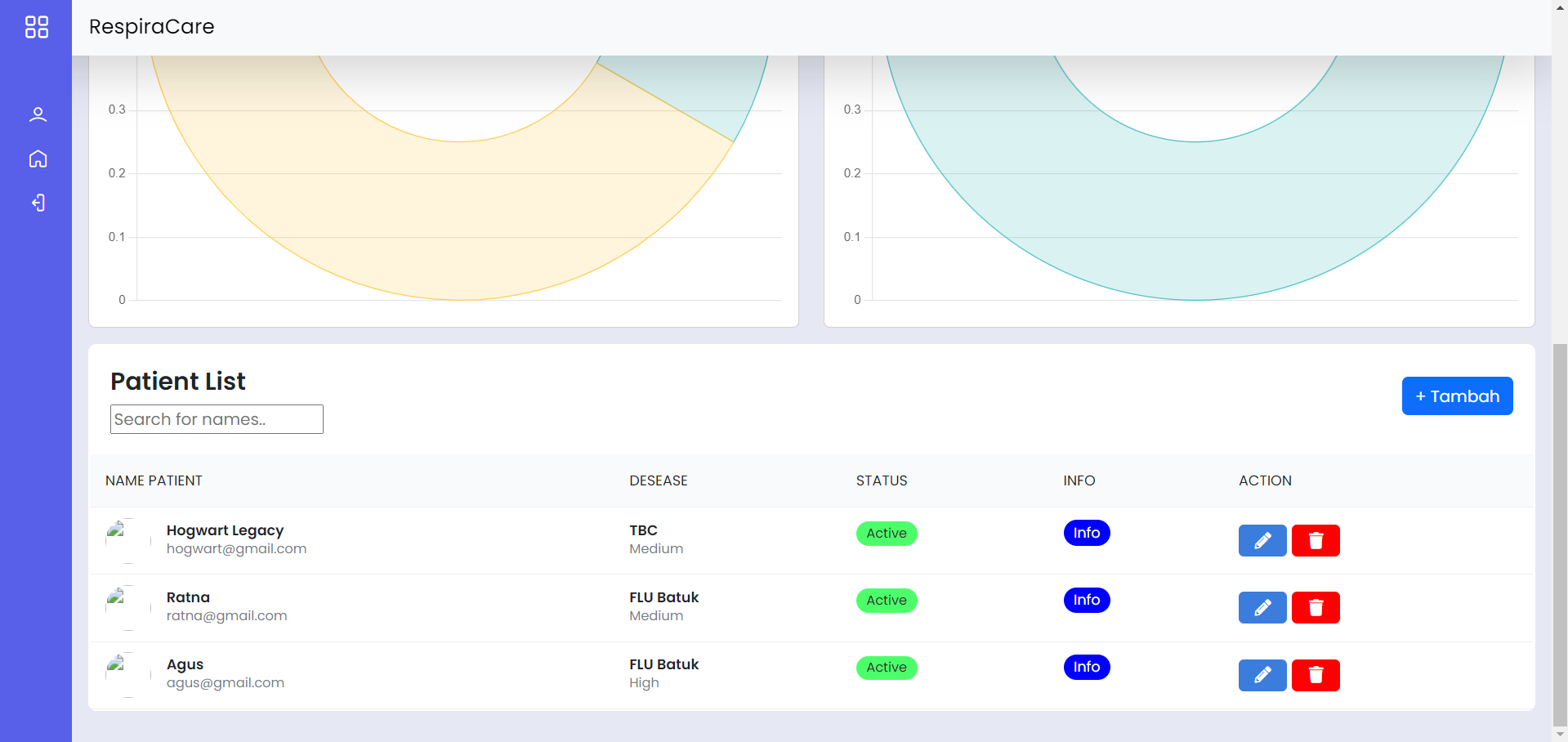
Task: Open the user profile sidebar icon
Action: (x=38, y=114)
